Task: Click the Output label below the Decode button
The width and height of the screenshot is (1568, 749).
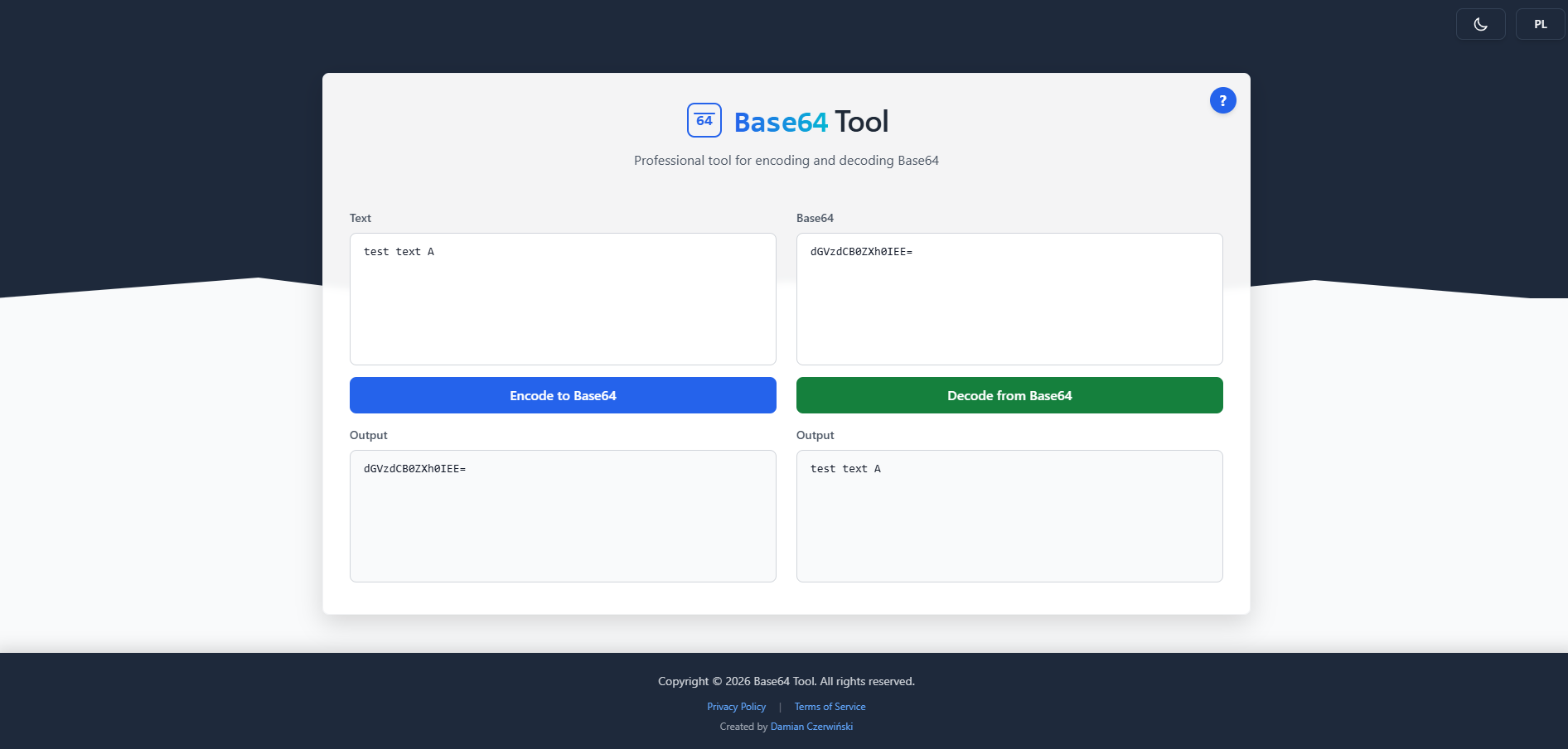Action: 815,435
